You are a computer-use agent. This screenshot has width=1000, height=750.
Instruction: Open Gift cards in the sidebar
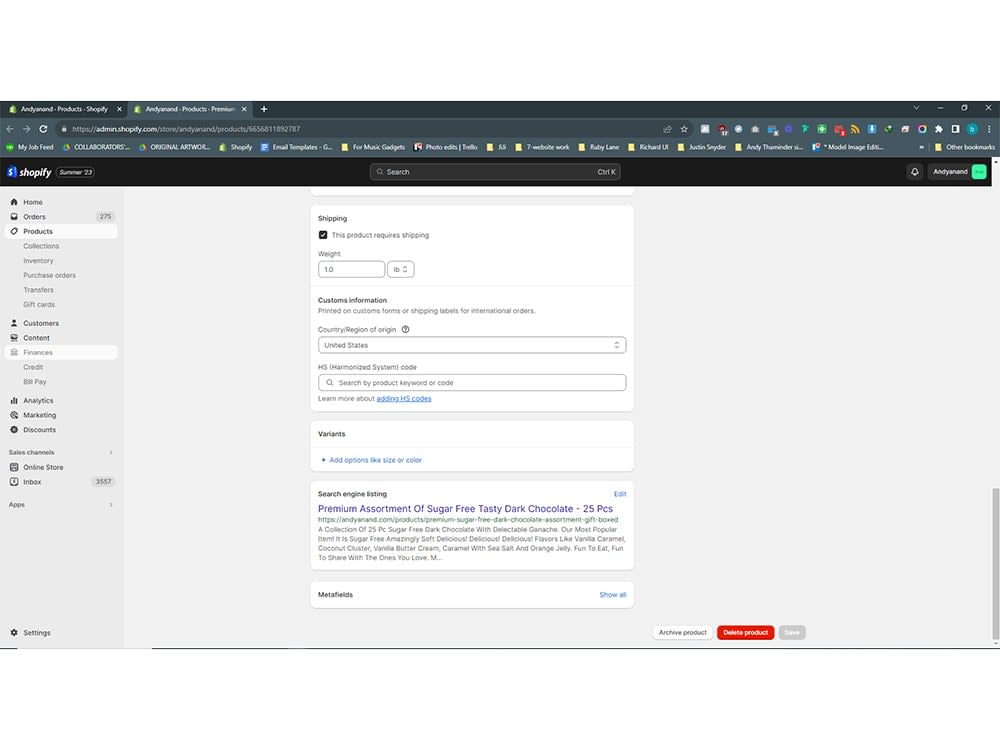pyautogui.click(x=39, y=305)
